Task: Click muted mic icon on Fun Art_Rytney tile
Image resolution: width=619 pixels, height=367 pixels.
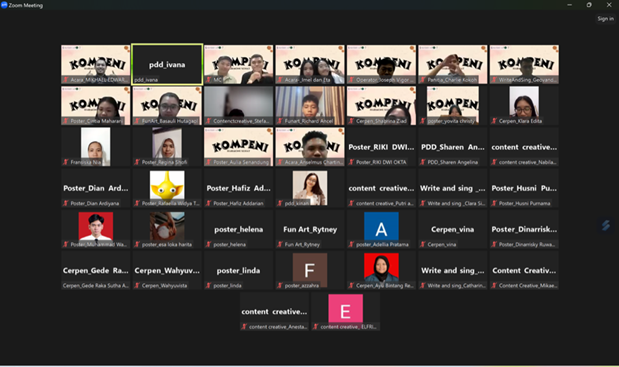Action: pos(280,244)
